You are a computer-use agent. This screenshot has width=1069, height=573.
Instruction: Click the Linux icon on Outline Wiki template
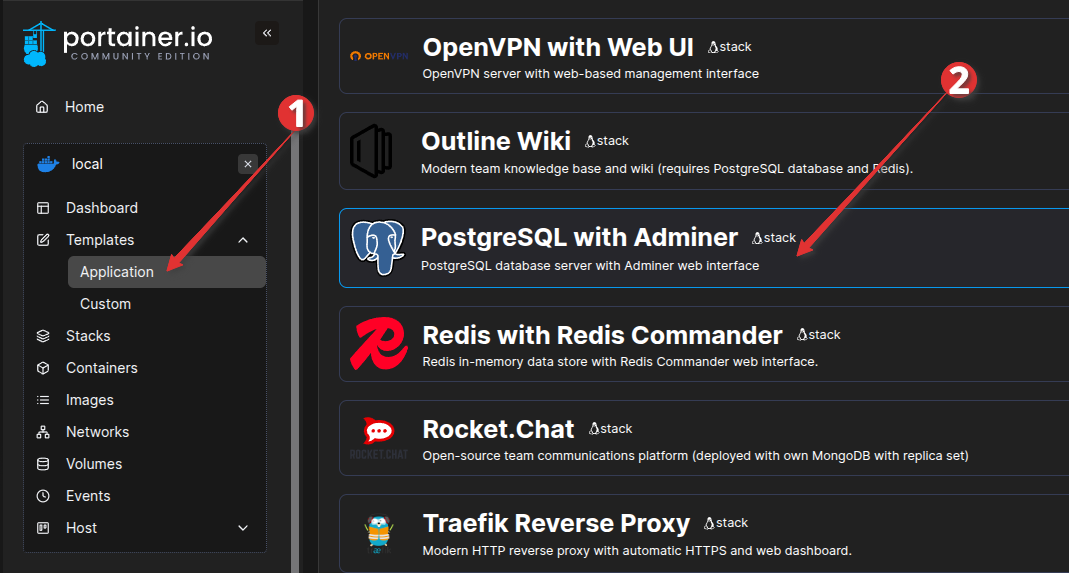click(x=590, y=141)
